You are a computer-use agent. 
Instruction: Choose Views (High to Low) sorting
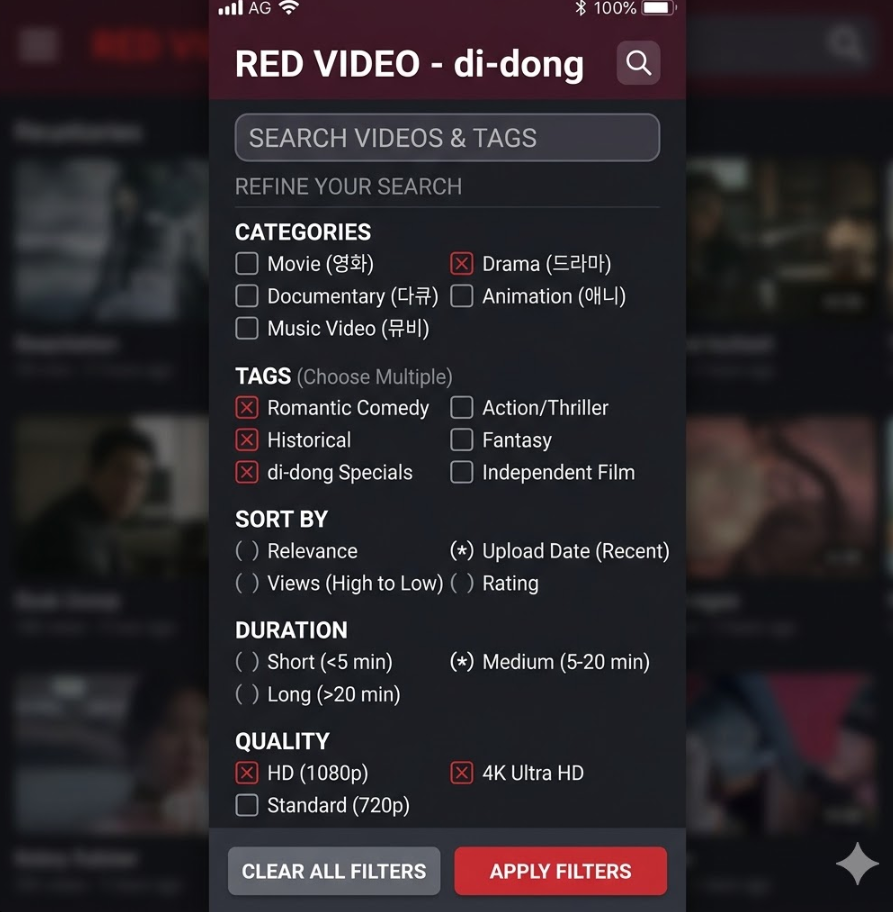(247, 583)
